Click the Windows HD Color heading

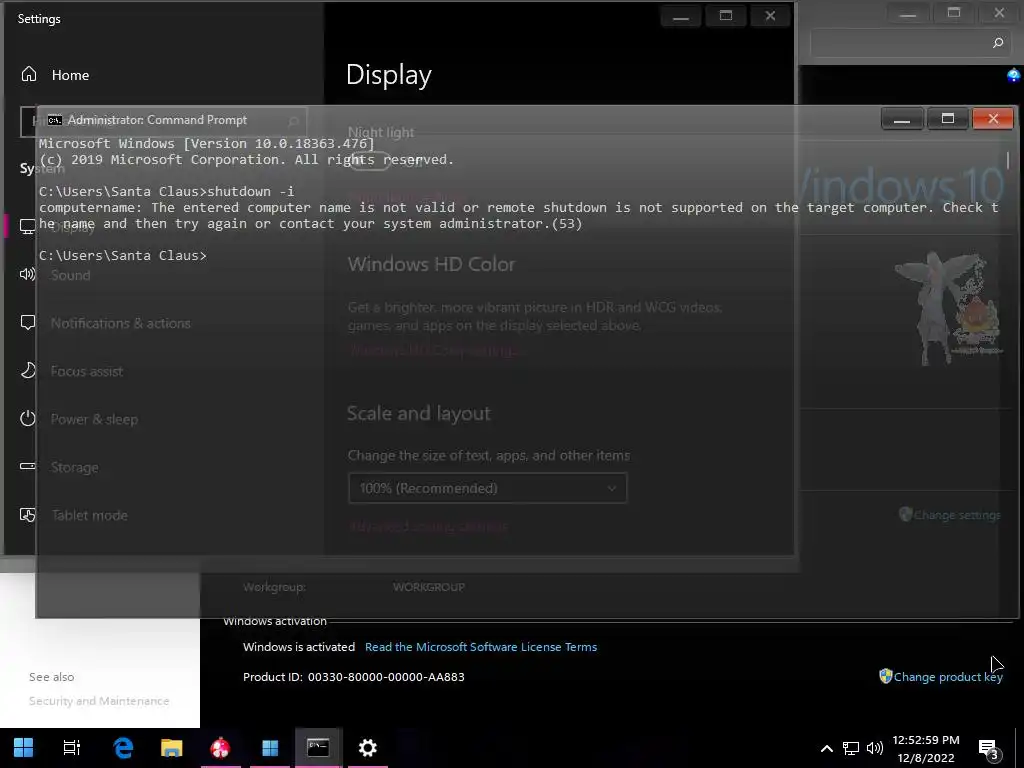click(431, 264)
